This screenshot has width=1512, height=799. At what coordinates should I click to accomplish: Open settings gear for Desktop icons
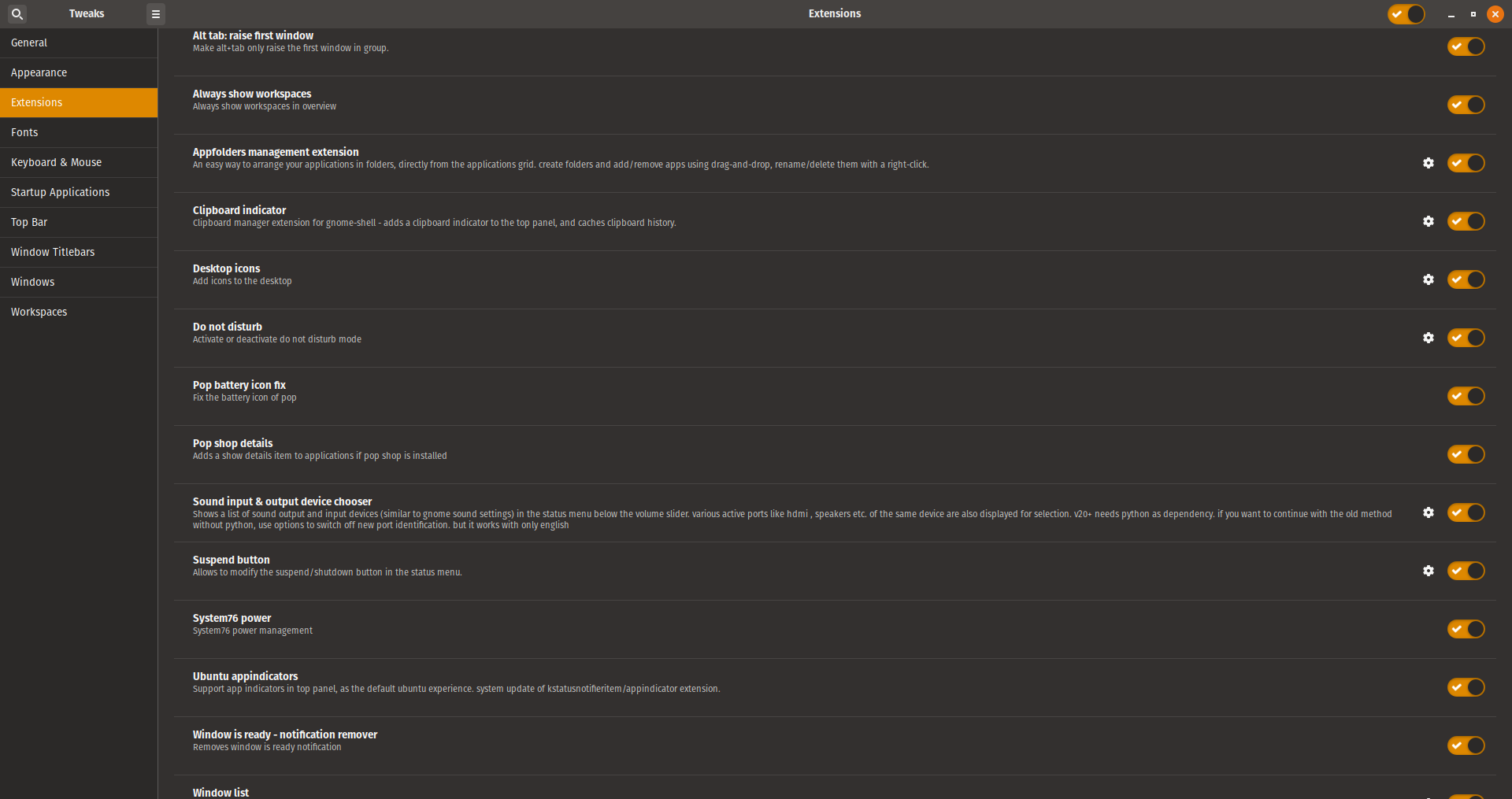click(x=1429, y=279)
